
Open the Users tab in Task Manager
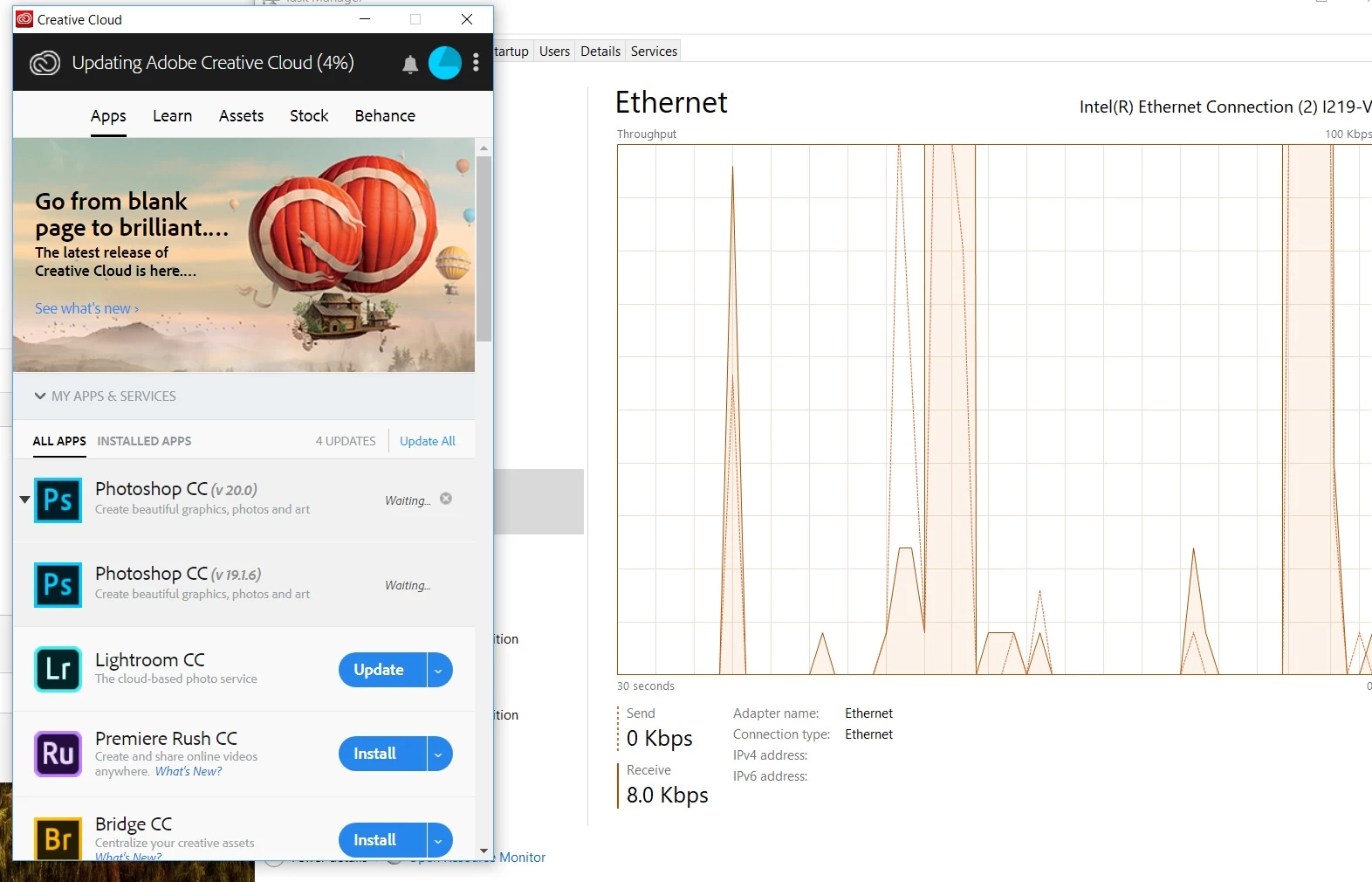click(x=554, y=52)
